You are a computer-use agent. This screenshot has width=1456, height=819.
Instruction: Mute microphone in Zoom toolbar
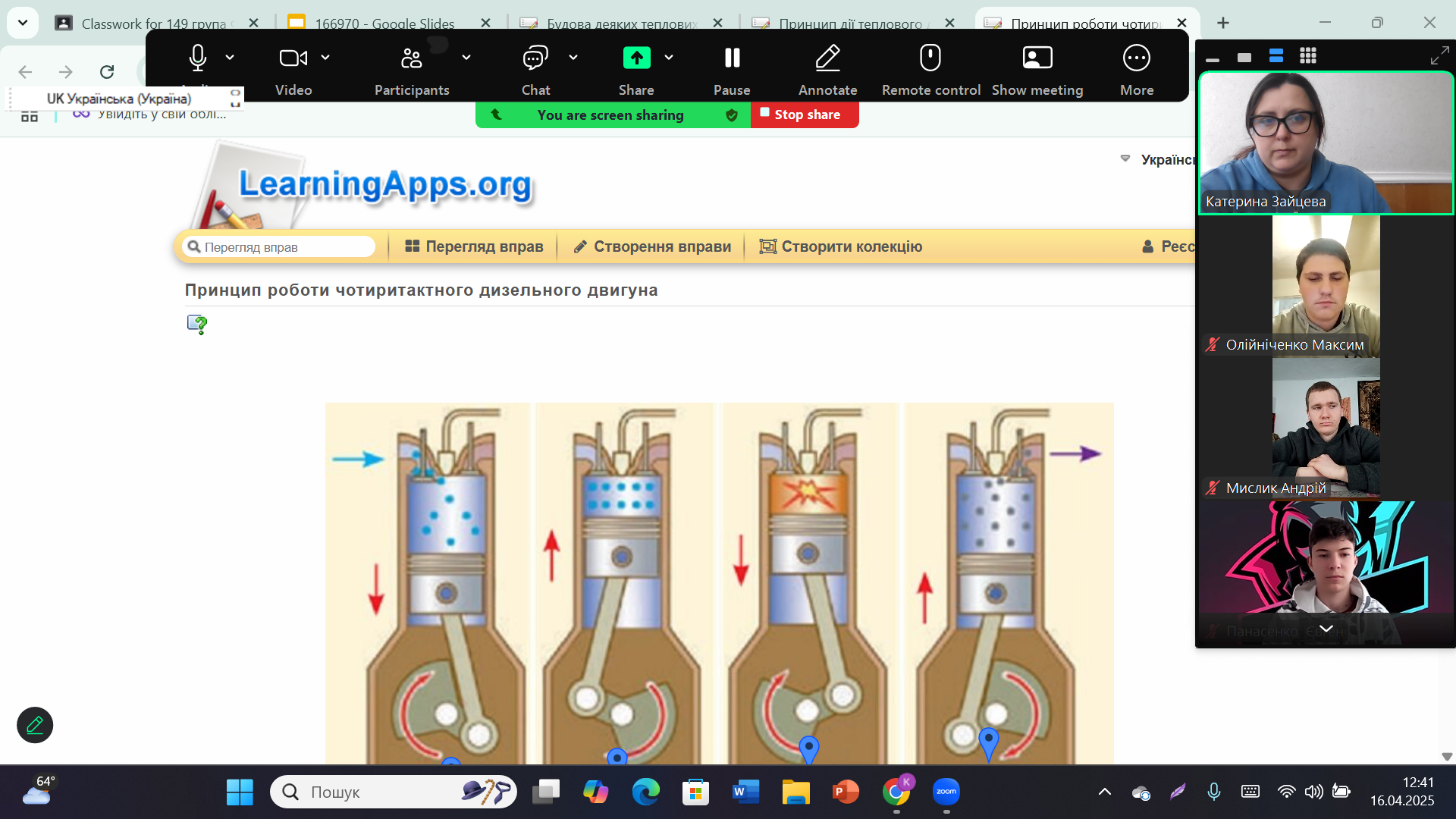coord(198,58)
